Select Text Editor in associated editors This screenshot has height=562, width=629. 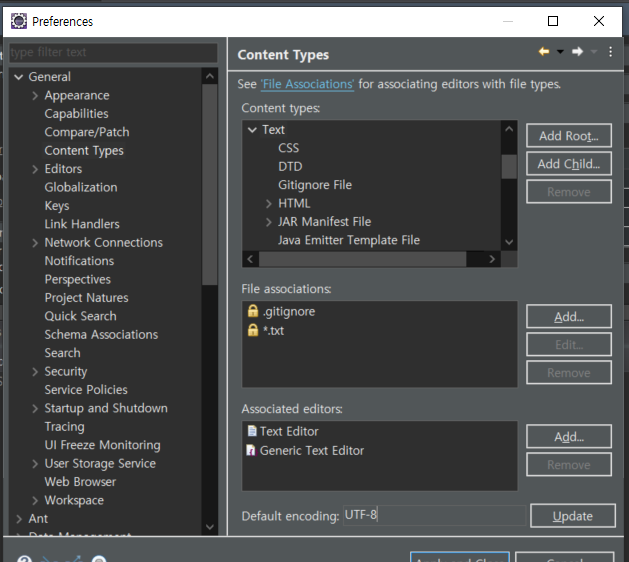(289, 431)
